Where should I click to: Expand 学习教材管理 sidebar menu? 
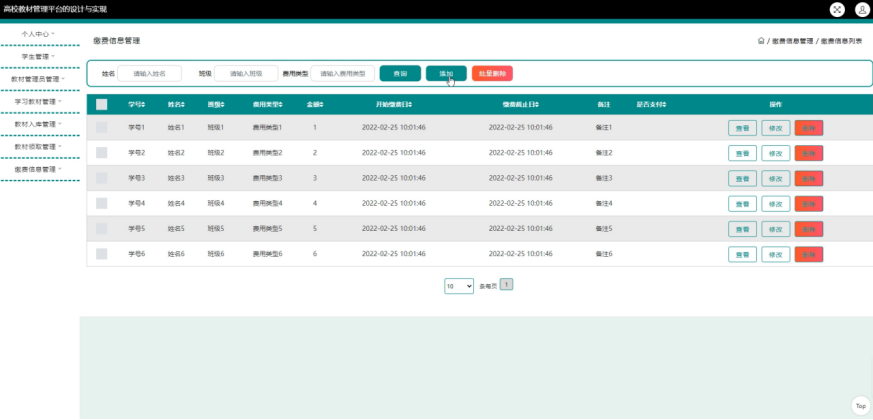(x=38, y=101)
